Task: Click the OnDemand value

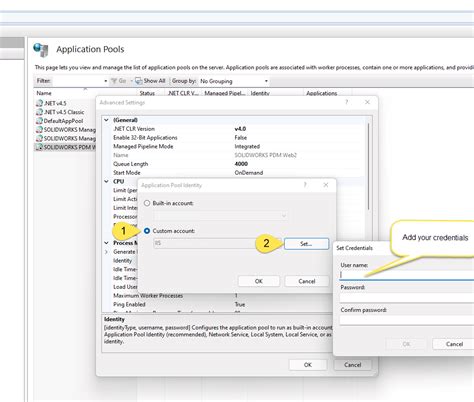Action: pyautogui.click(x=249, y=173)
